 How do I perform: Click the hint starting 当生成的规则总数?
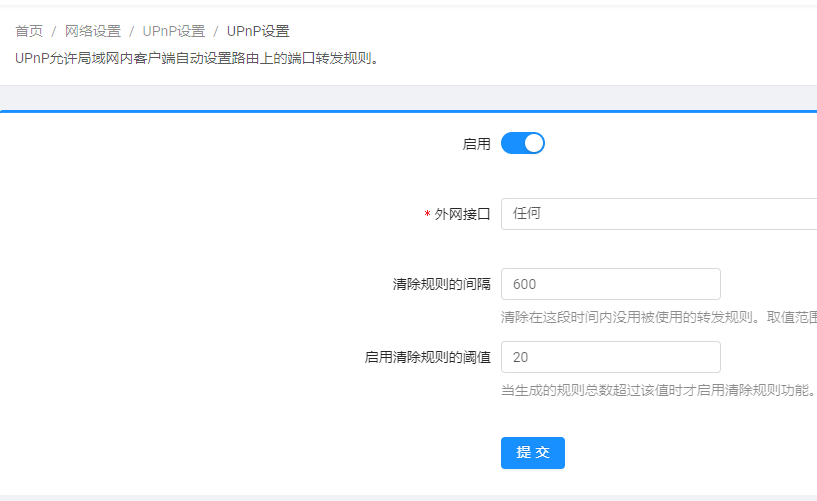click(658, 390)
